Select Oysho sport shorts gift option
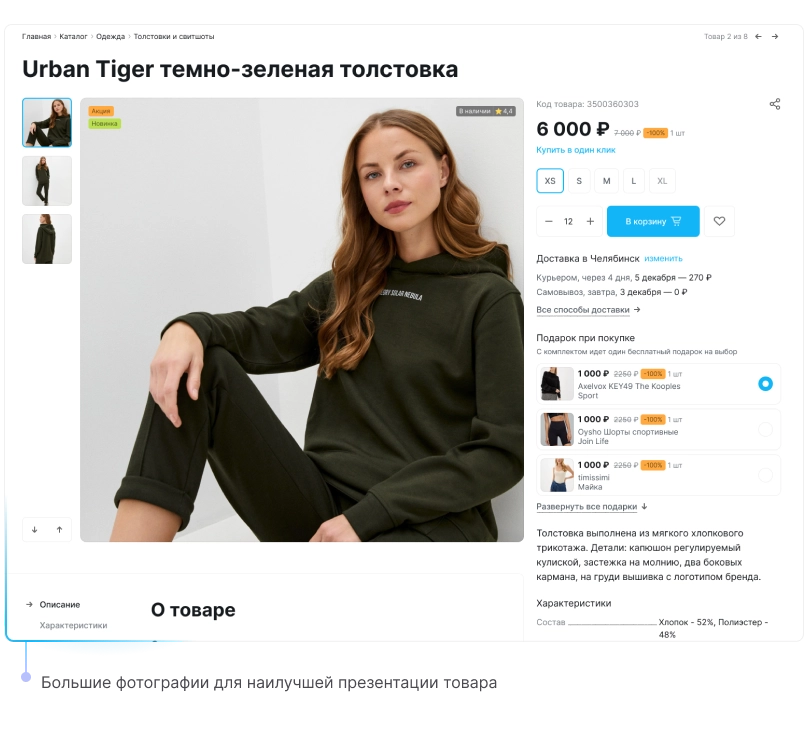The width and height of the screenshot is (804, 734). [765, 429]
